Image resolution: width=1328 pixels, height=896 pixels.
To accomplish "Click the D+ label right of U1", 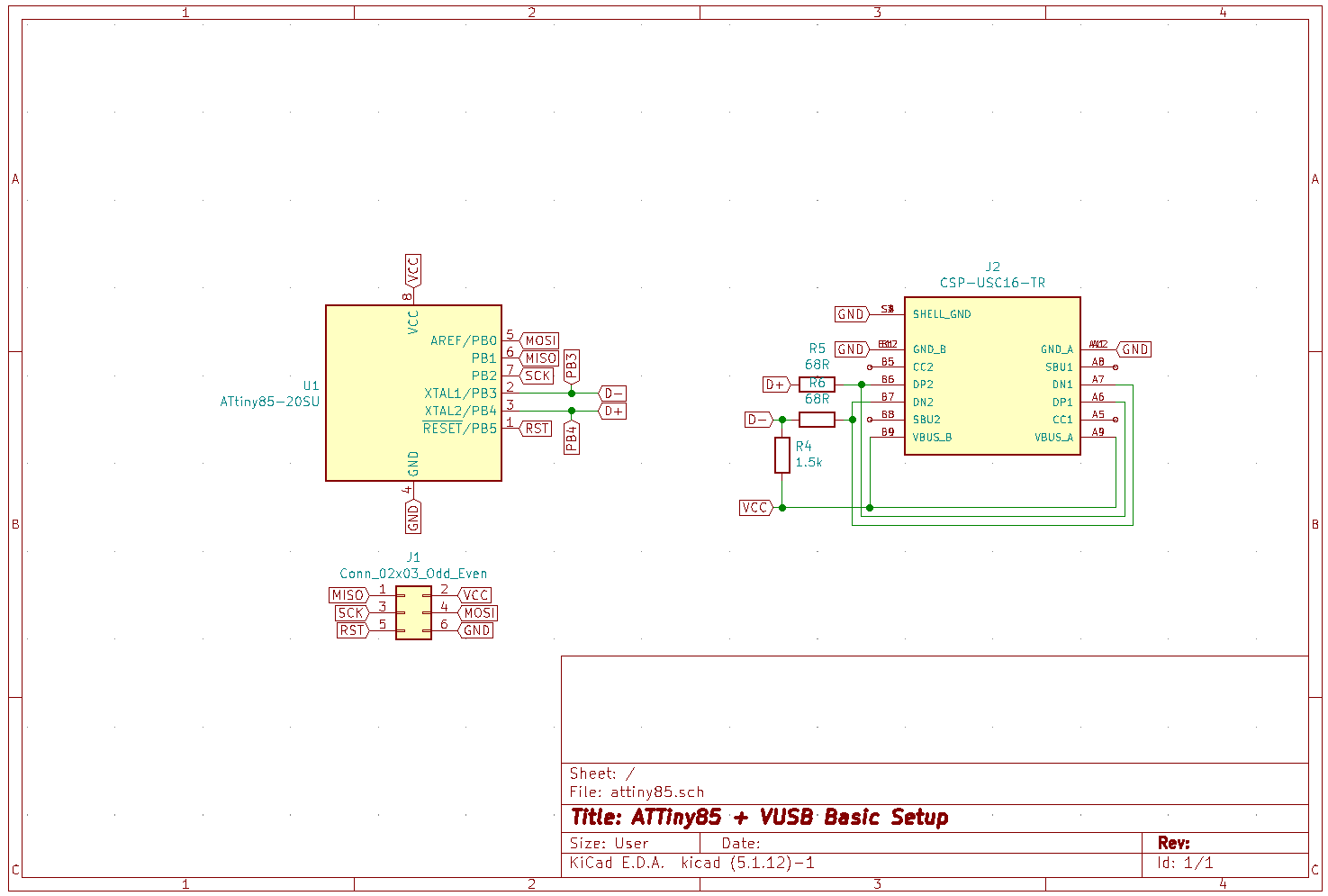I will (612, 411).
